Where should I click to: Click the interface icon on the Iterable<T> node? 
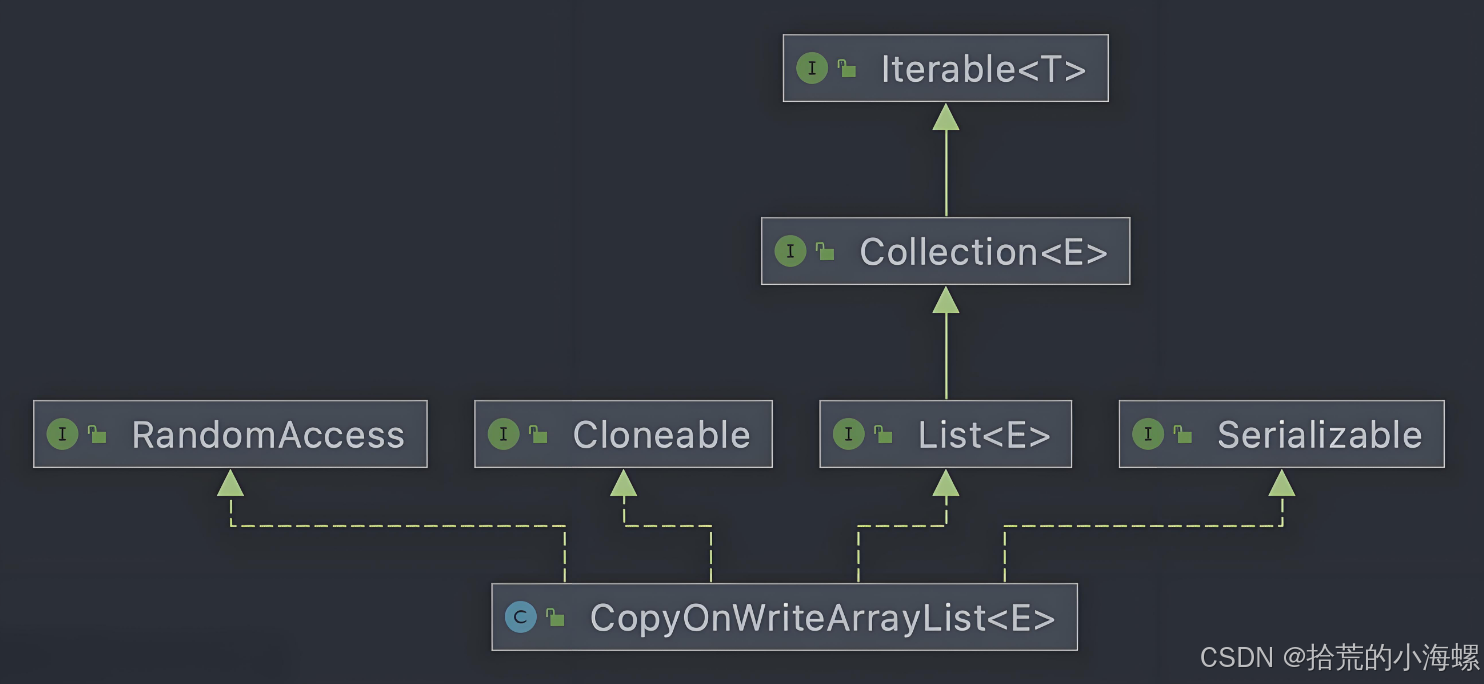click(811, 68)
